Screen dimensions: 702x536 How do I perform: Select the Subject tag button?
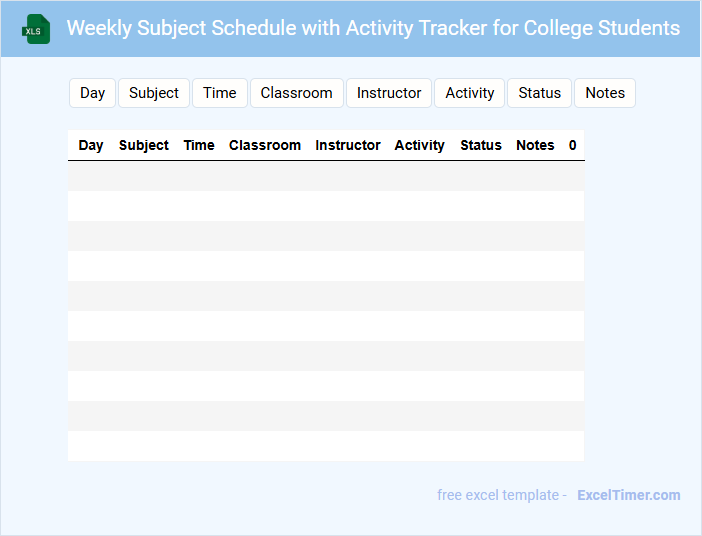pos(154,93)
